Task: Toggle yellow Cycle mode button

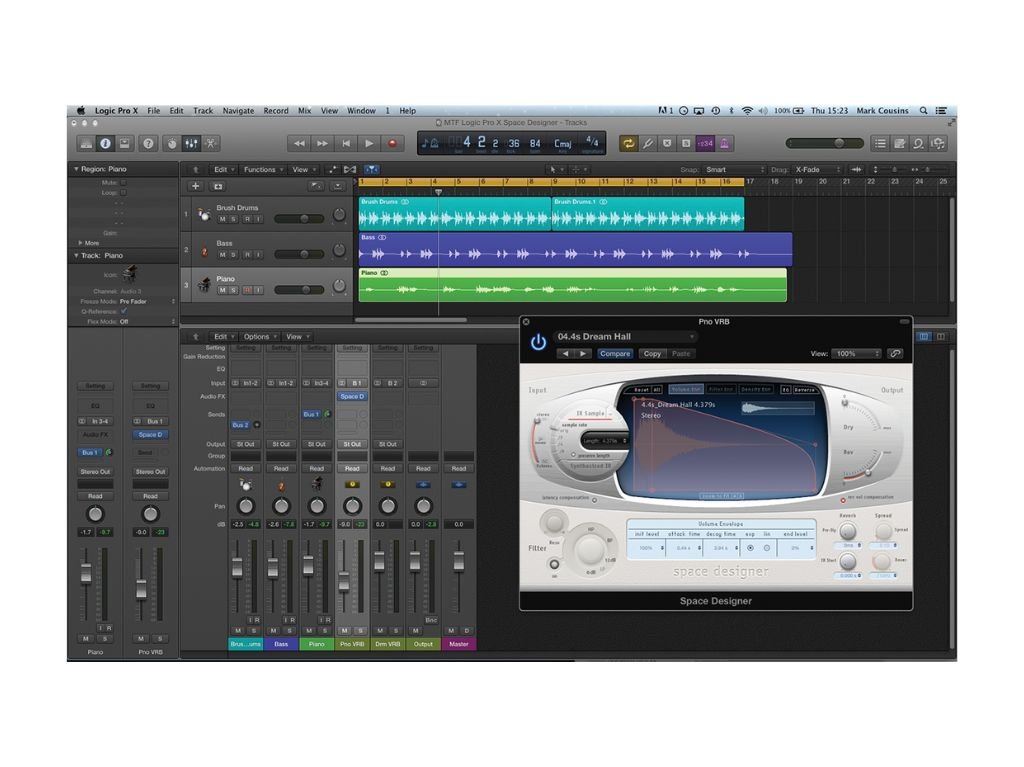Action: tap(628, 143)
